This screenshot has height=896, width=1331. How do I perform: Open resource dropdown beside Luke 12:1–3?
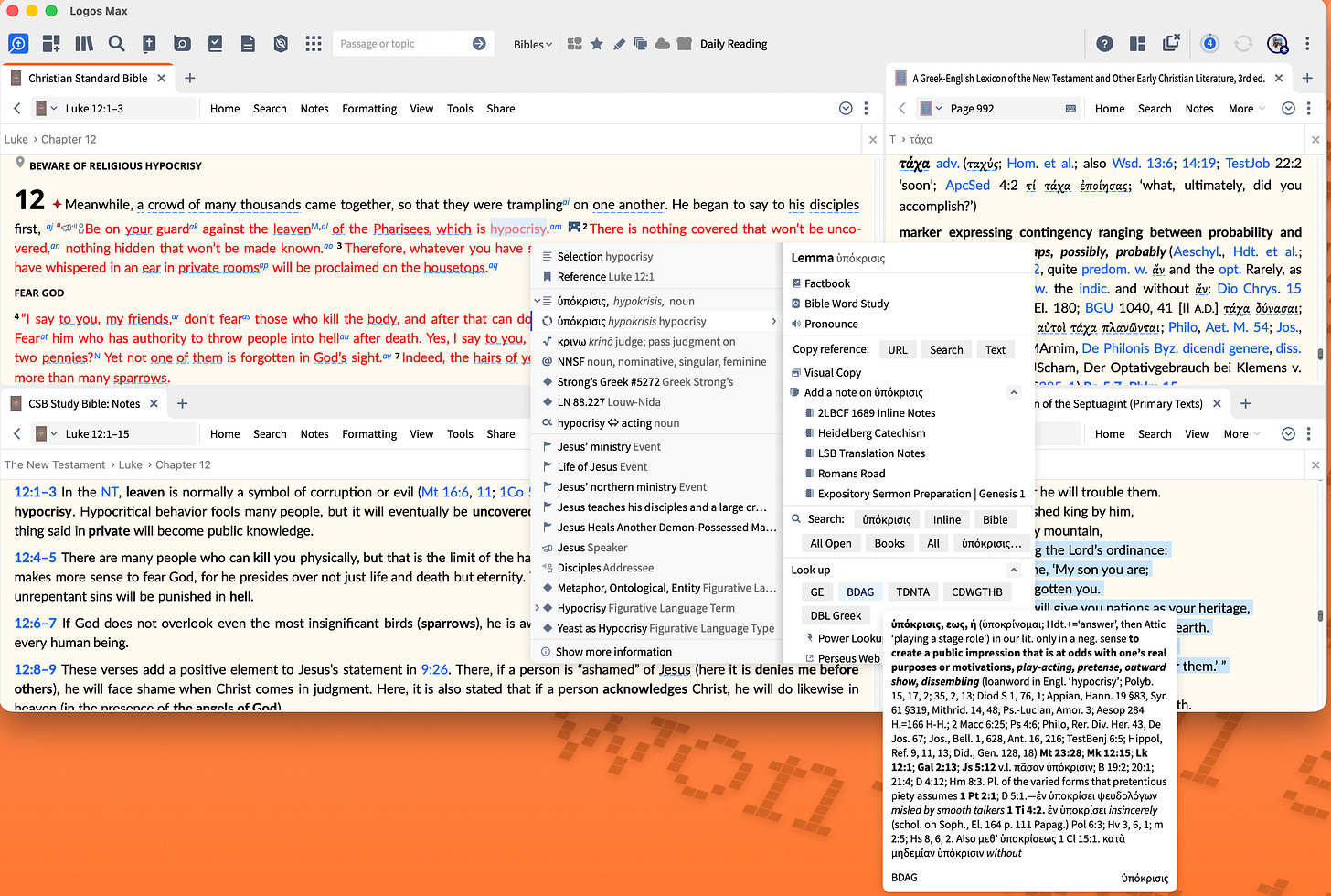[46, 108]
